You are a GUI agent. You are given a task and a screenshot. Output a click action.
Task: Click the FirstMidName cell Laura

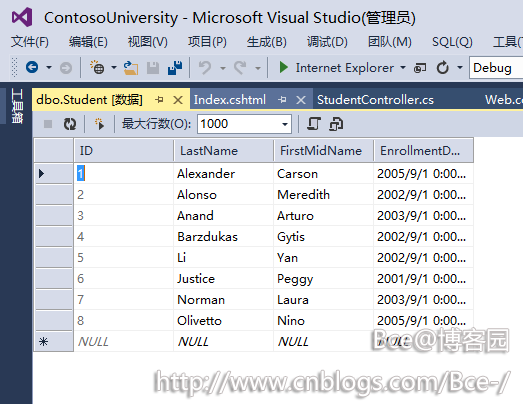(324, 300)
